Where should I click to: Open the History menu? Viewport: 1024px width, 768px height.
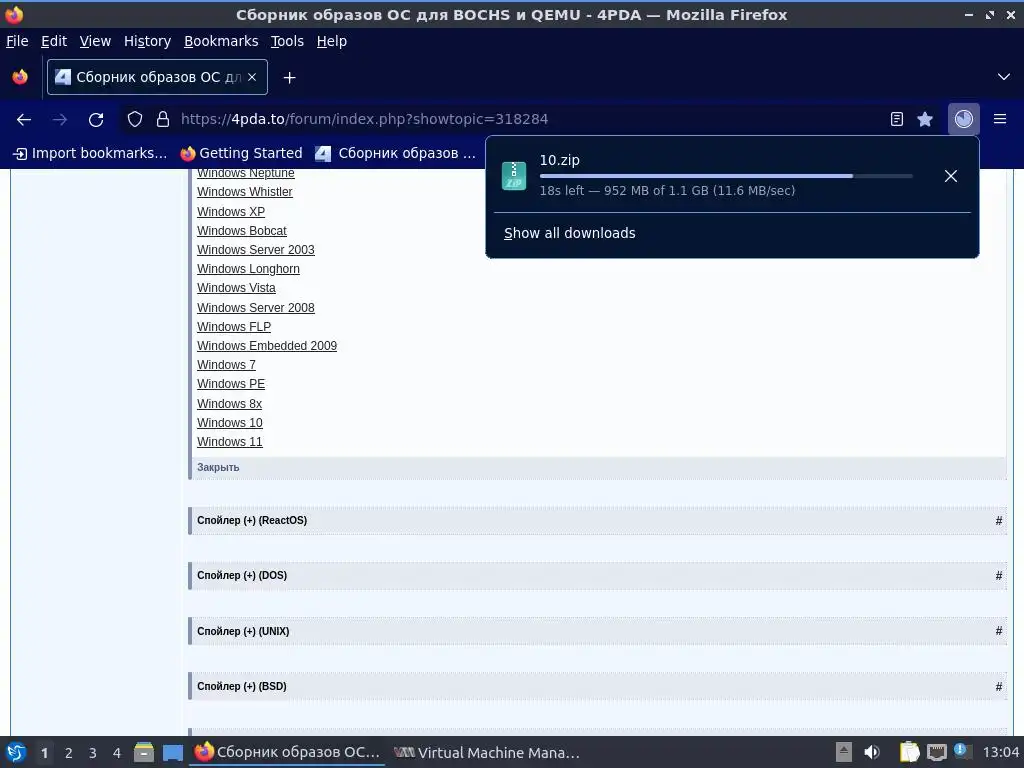click(148, 41)
